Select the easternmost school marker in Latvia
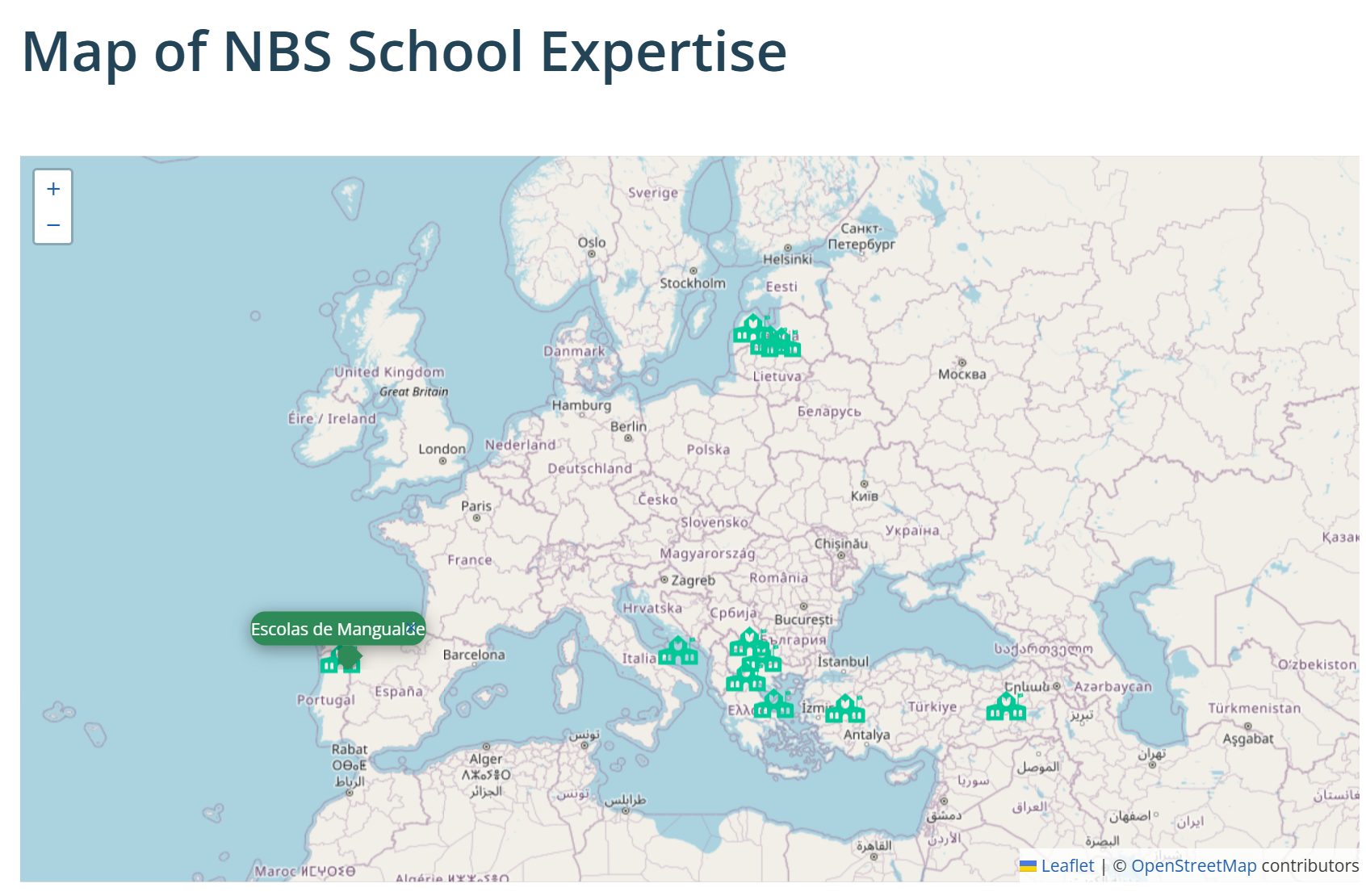 click(786, 345)
